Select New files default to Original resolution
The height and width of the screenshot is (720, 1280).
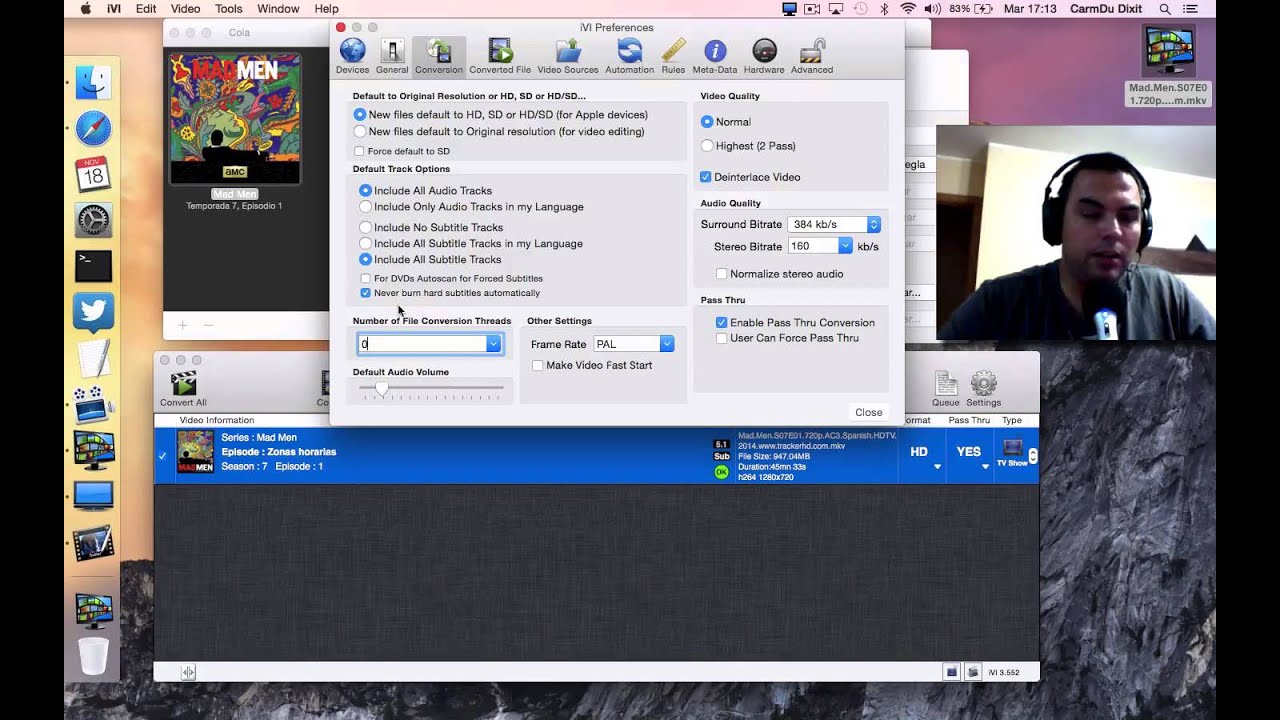[360, 131]
